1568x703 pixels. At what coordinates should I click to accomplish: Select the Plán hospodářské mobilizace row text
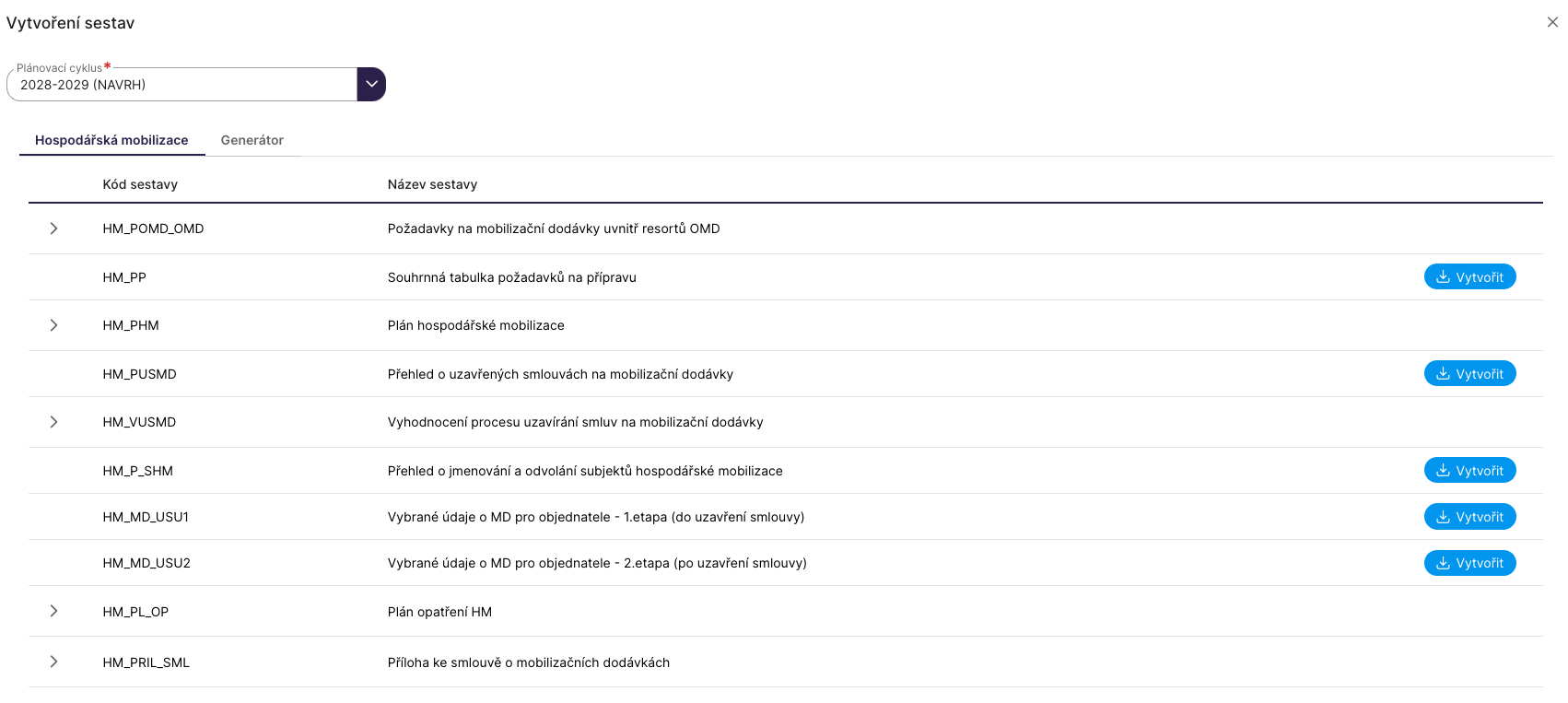pyautogui.click(x=475, y=325)
